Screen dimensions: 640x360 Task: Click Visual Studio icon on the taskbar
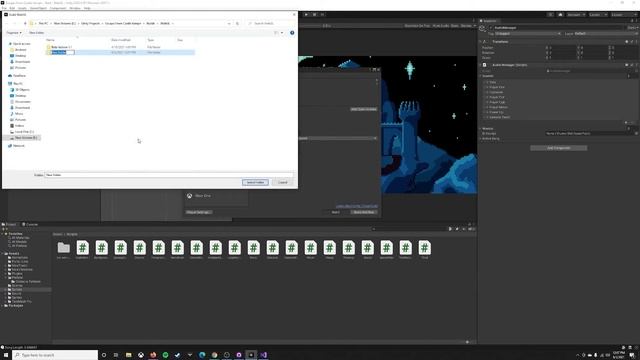point(263,355)
